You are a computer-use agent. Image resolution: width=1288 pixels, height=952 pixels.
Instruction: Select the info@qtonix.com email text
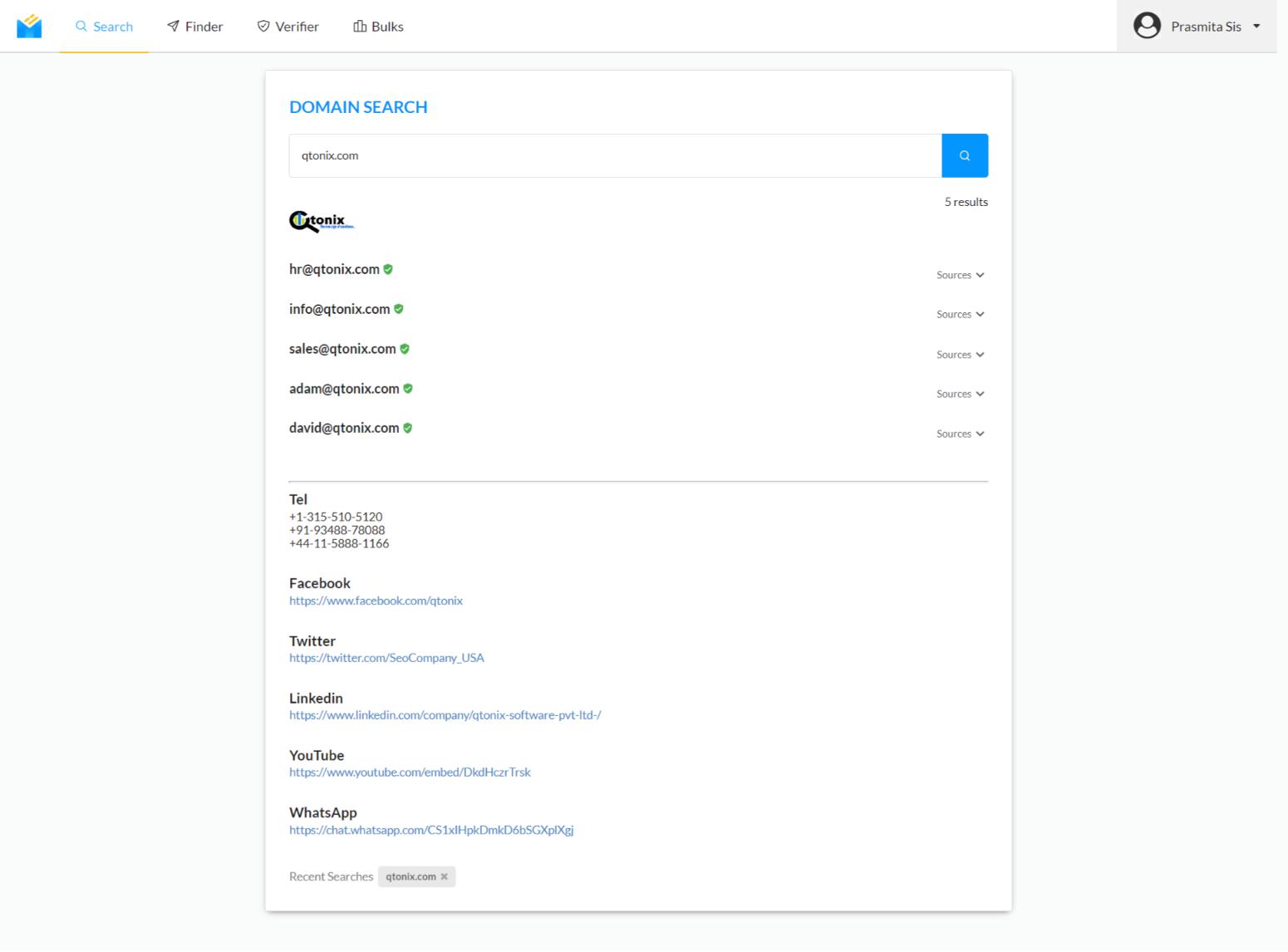click(339, 309)
